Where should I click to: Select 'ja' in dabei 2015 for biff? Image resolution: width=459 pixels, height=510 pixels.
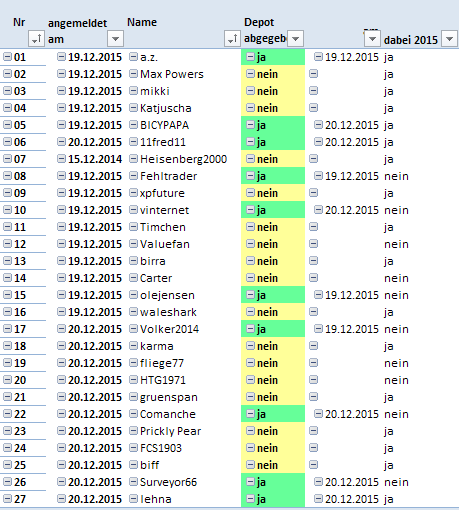pyautogui.click(x=388, y=465)
